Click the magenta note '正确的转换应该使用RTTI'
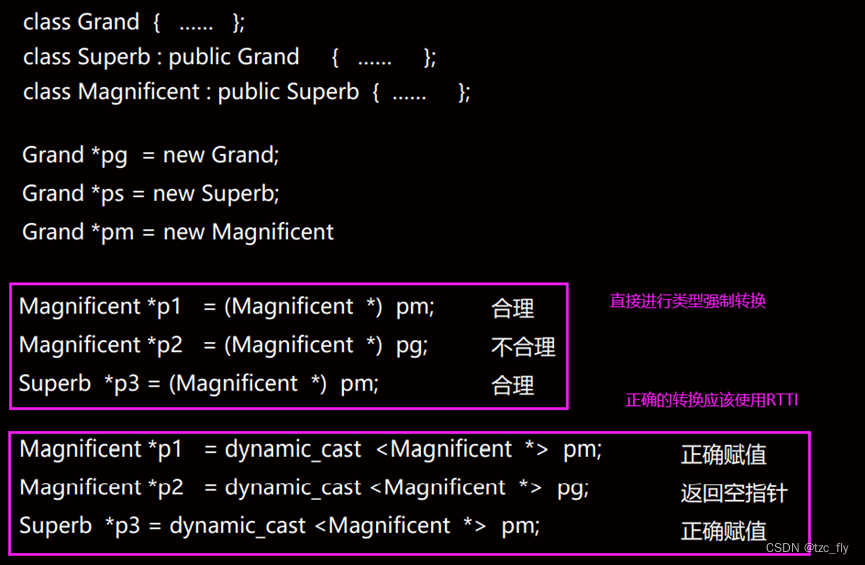 point(712,400)
